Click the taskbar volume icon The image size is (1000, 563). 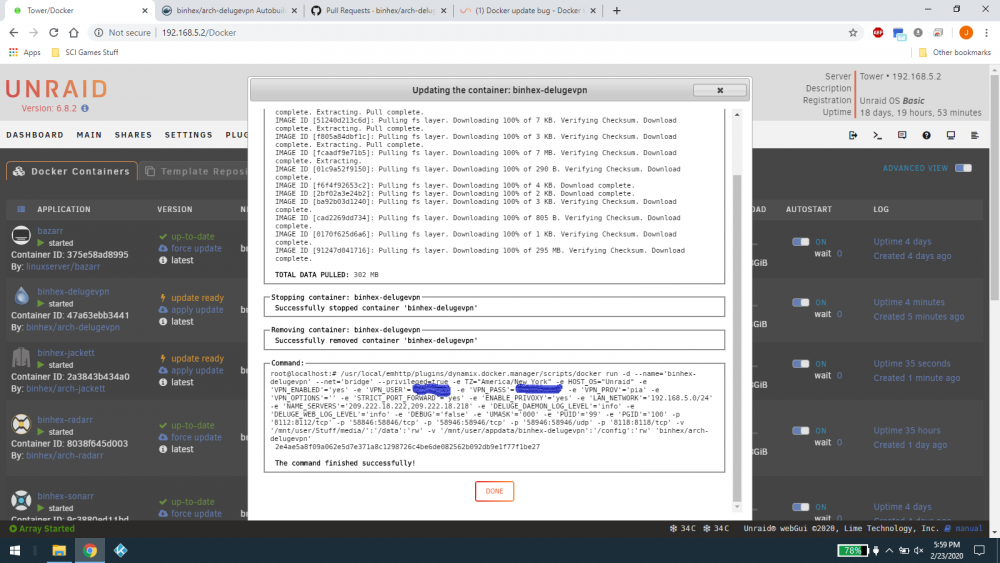coord(918,550)
